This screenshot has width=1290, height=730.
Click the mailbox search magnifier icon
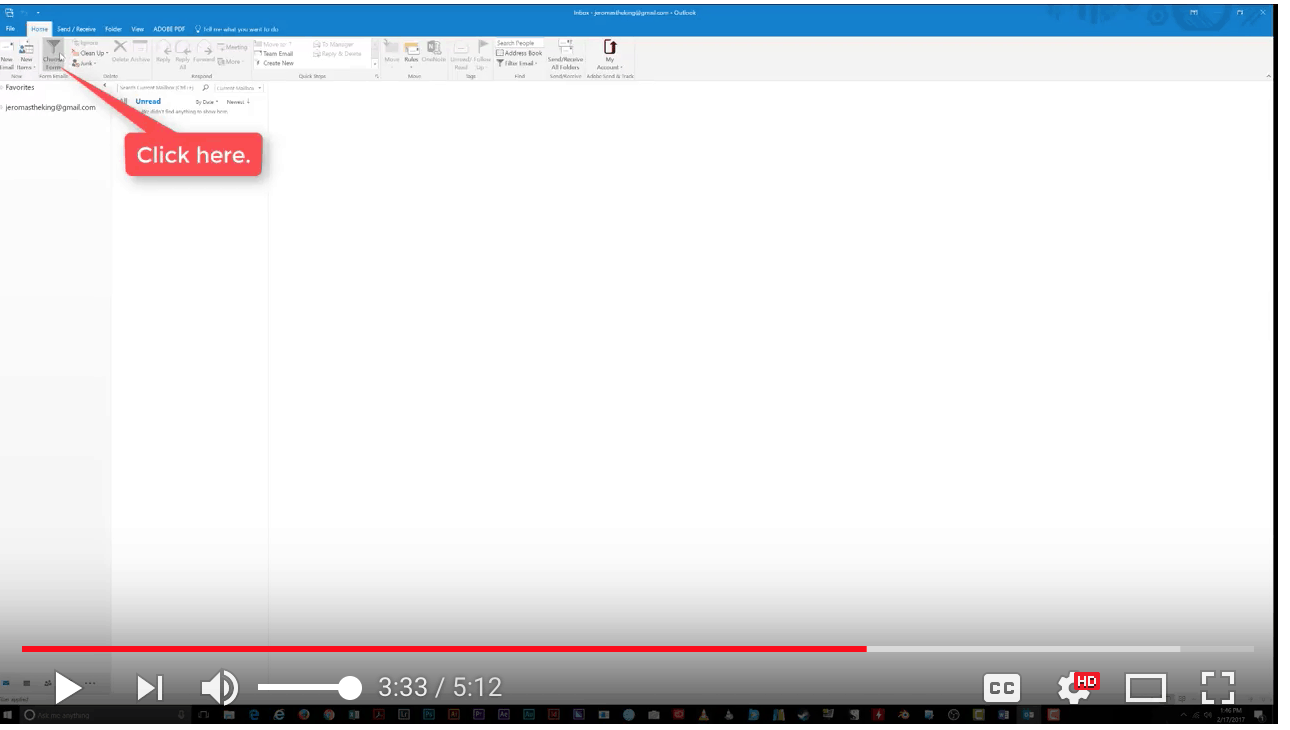click(206, 88)
